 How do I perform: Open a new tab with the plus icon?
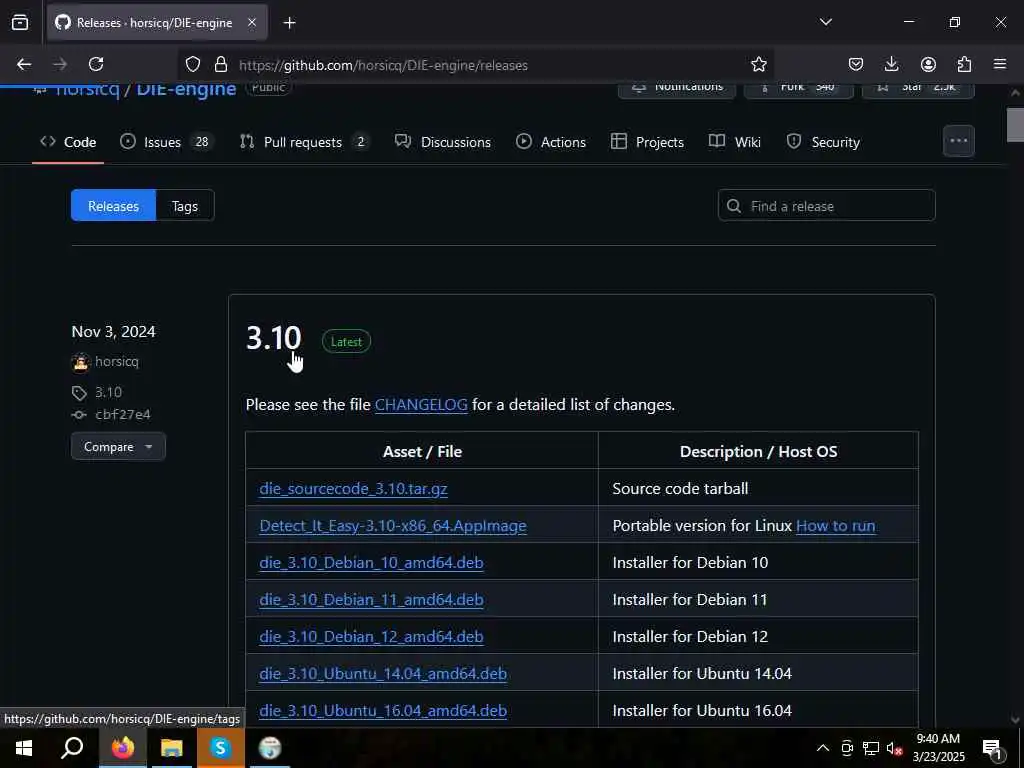point(289,23)
